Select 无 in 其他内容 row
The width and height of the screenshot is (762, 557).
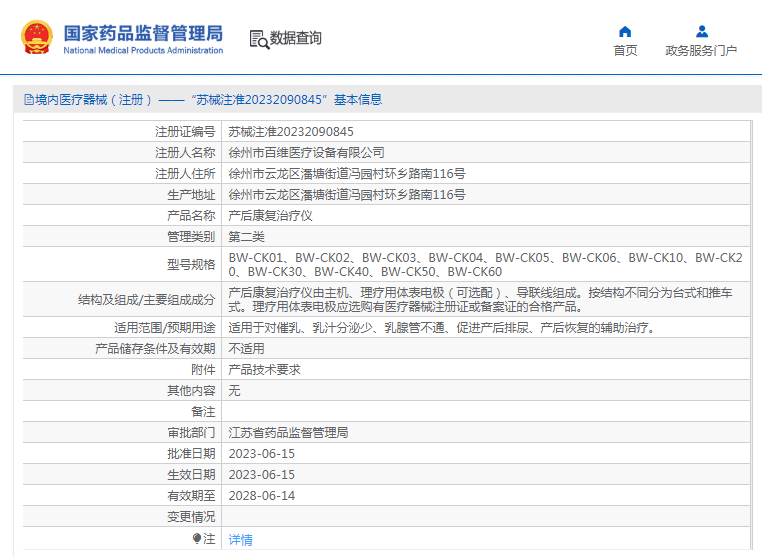click(x=234, y=390)
